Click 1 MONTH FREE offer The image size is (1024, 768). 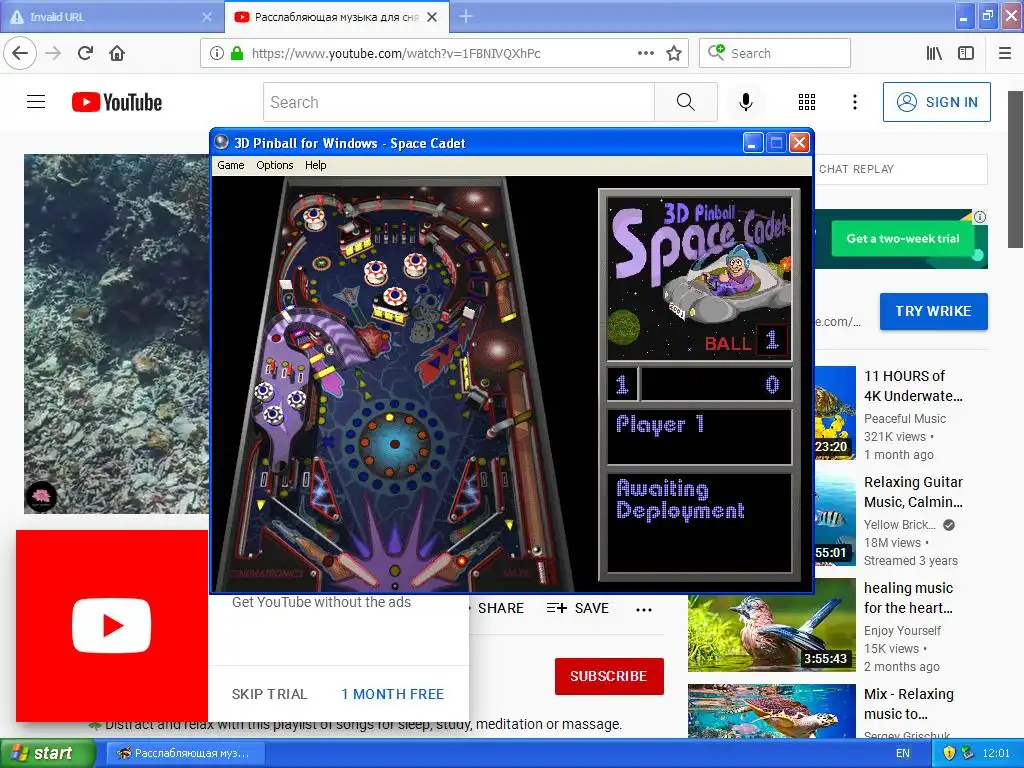392,694
